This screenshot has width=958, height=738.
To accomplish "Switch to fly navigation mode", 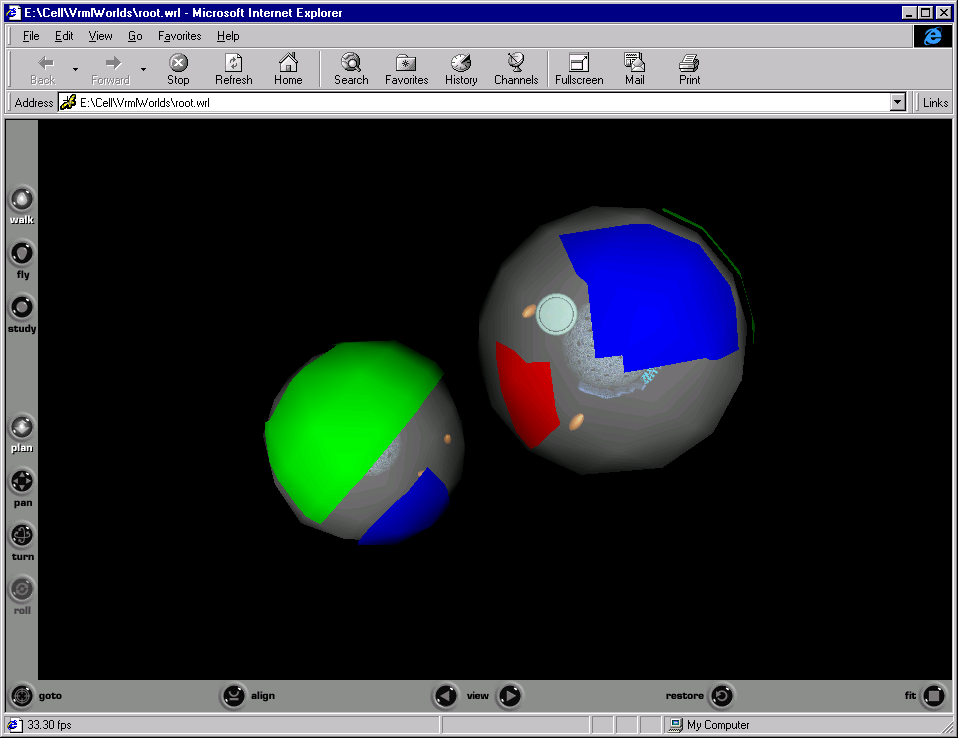I will coord(21,253).
